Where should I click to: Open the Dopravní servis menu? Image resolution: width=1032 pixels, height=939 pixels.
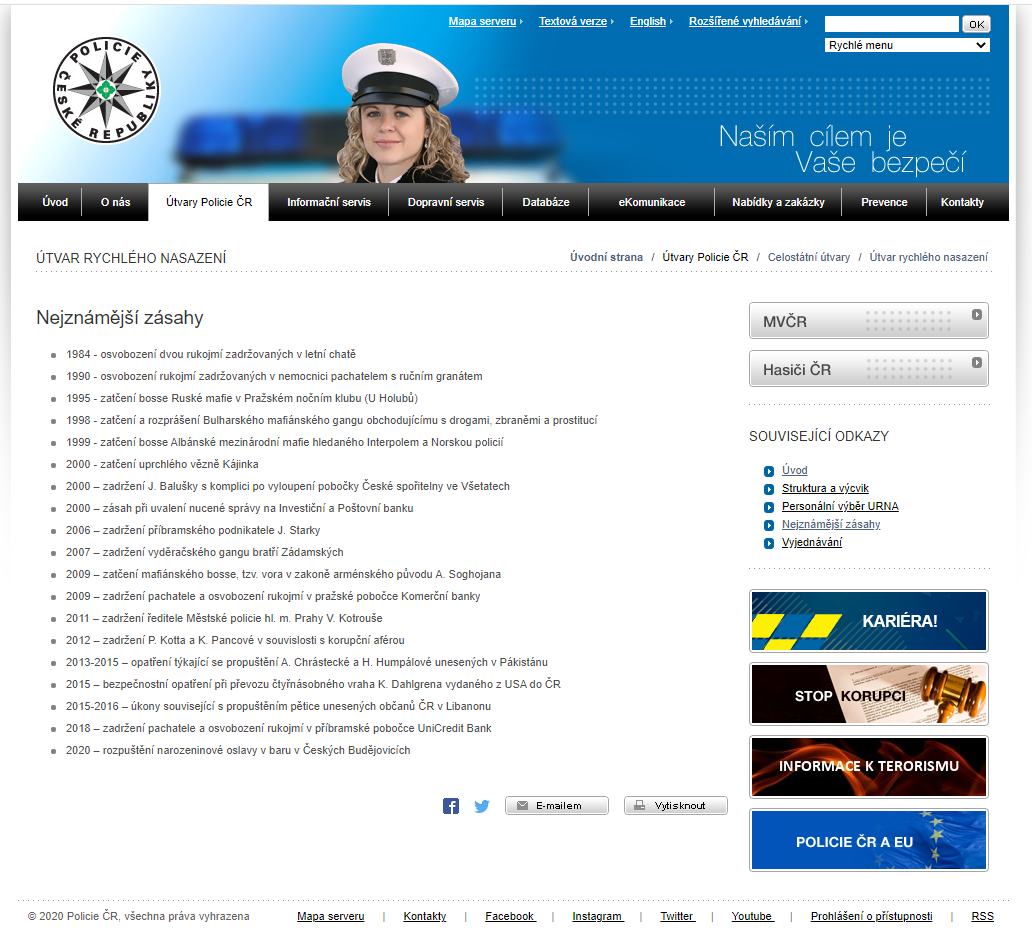pos(446,202)
